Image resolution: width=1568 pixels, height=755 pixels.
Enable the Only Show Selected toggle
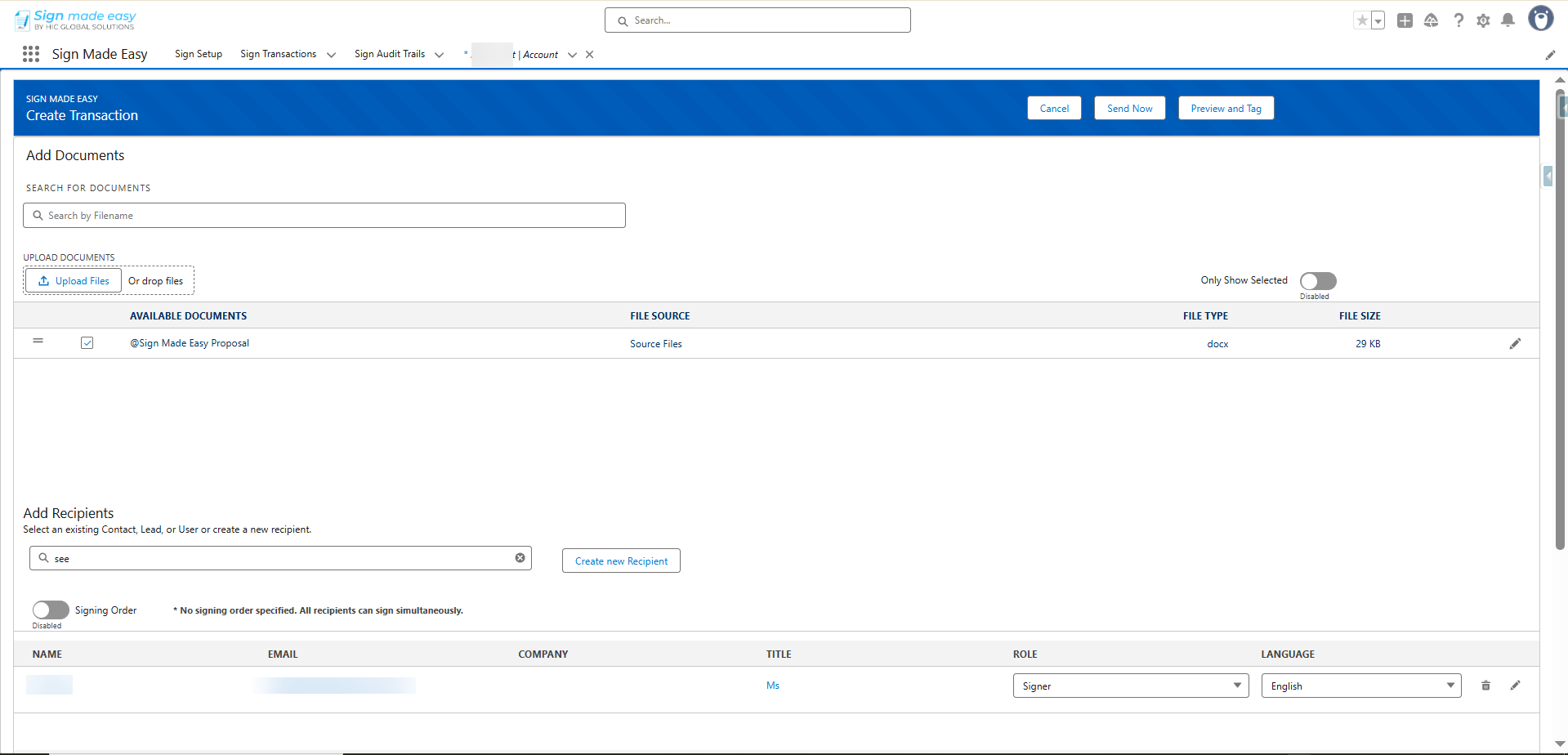(1317, 281)
